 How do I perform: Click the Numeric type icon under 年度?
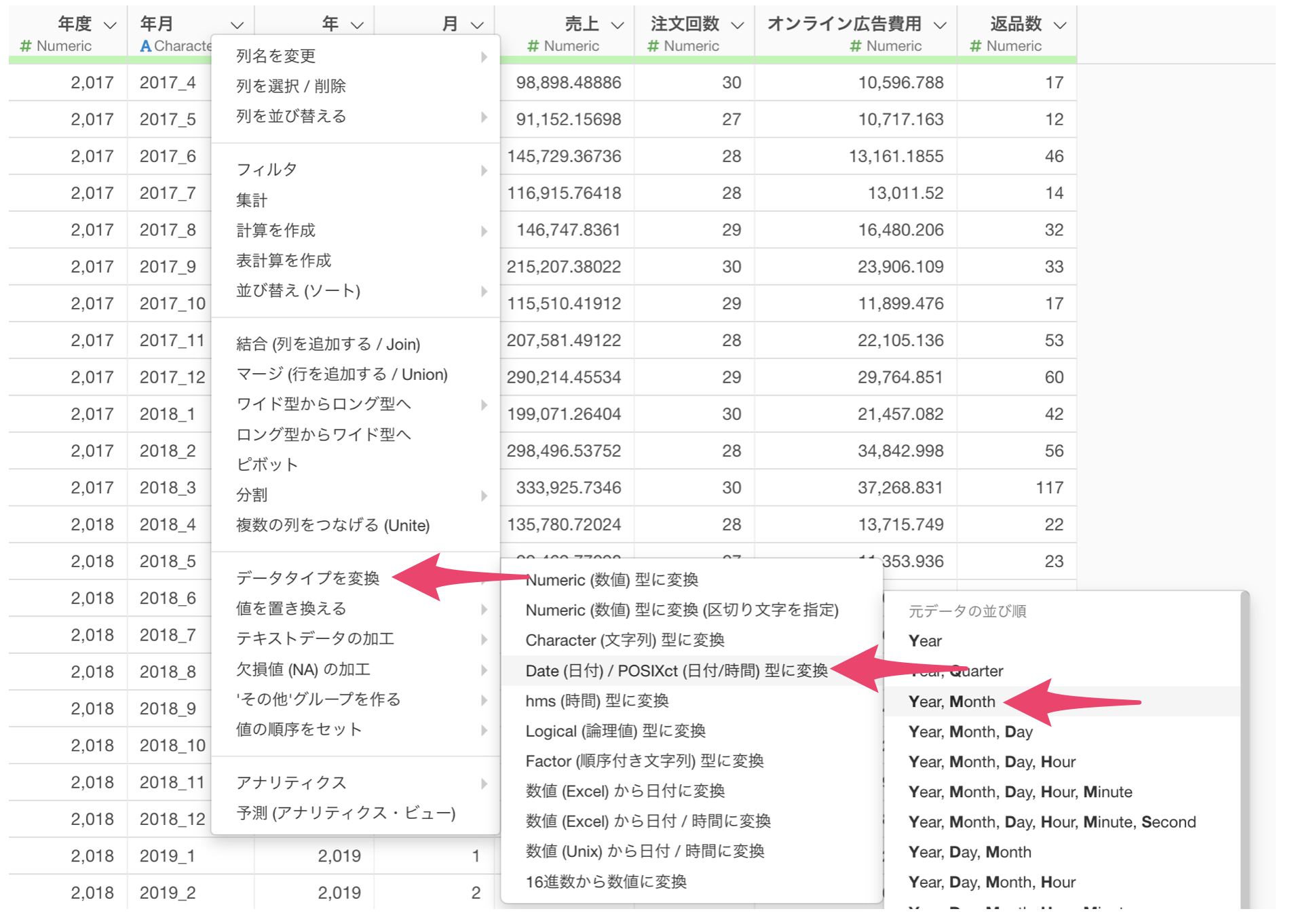click(26, 46)
